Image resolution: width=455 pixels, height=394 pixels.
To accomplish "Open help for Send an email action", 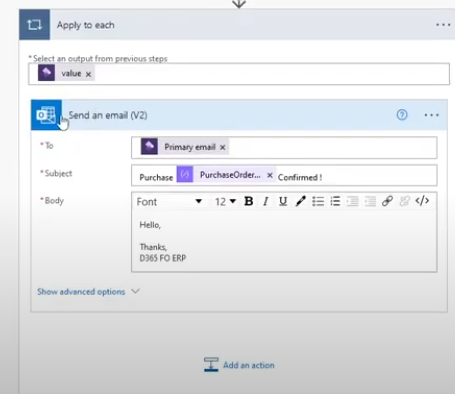I will pos(402,115).
